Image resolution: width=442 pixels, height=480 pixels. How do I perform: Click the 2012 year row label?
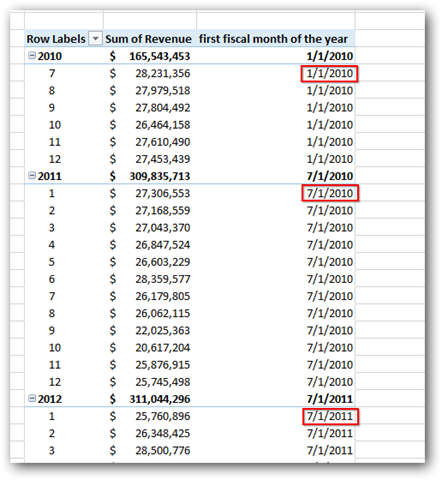coord(50,399)
